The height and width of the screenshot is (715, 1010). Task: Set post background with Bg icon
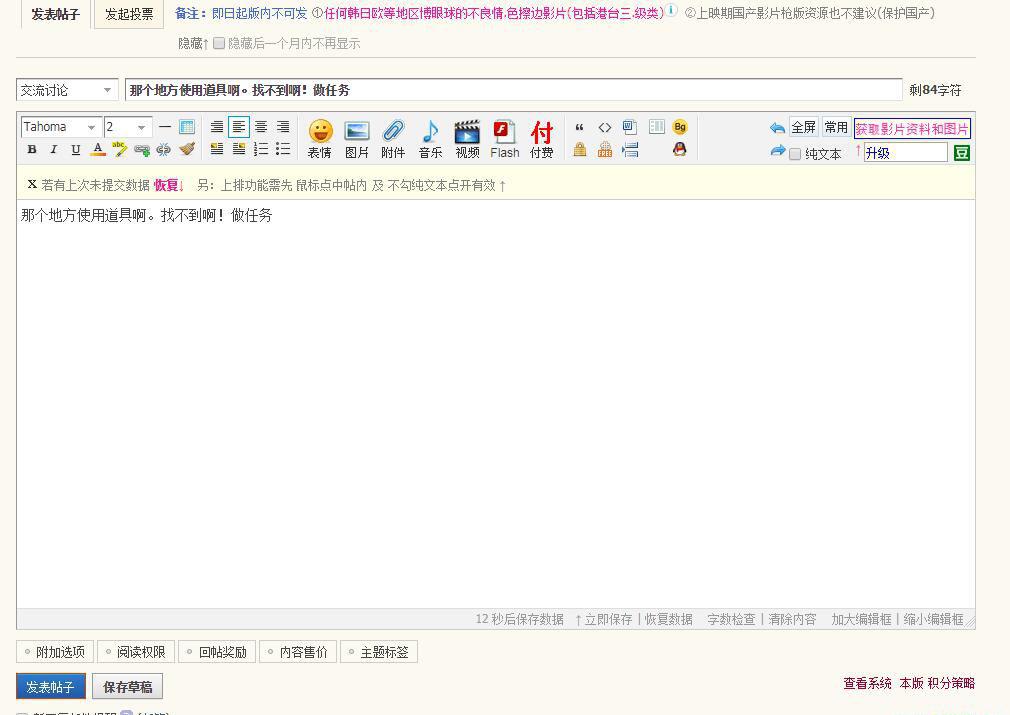coord(680,127)
